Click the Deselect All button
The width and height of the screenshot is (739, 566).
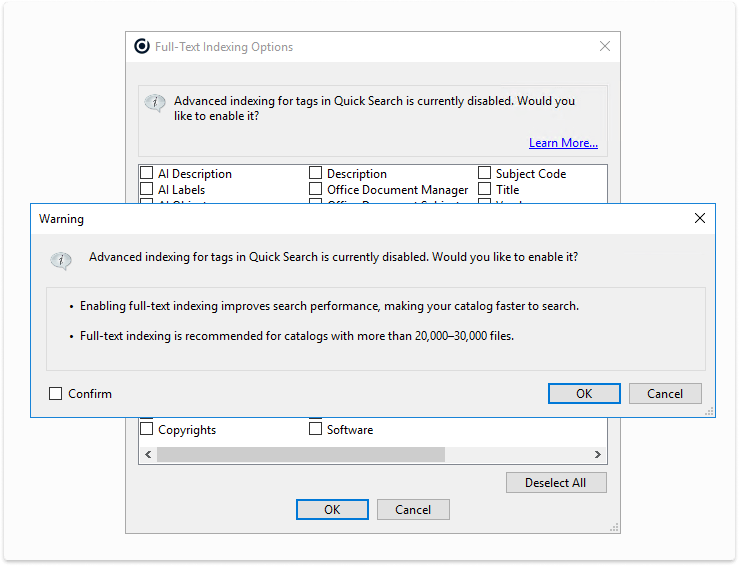[556, 483]
